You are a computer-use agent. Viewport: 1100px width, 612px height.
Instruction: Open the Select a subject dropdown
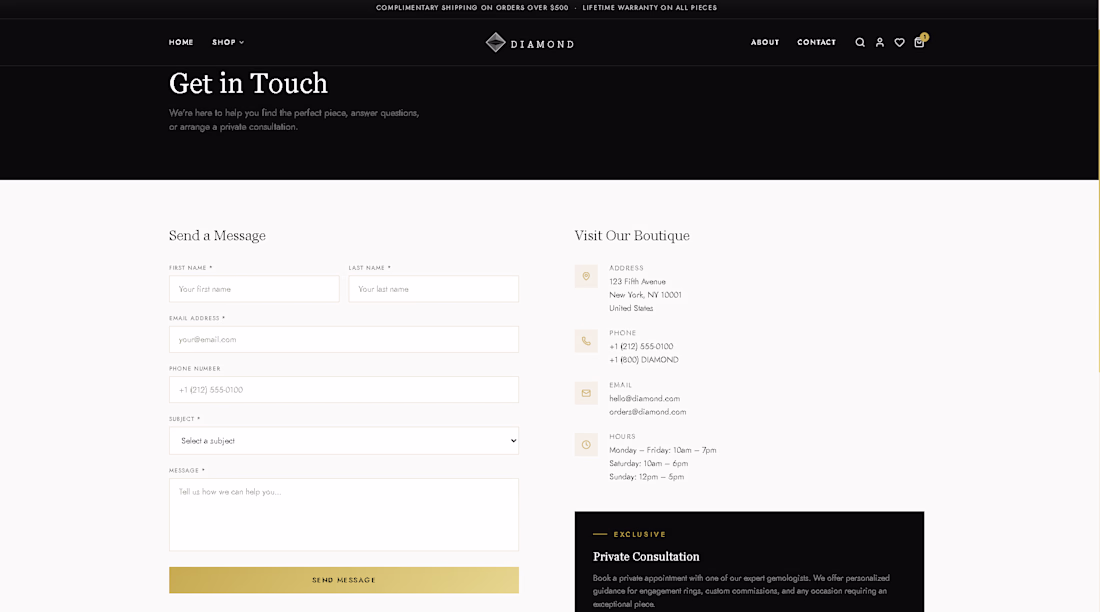coord(344,441)
